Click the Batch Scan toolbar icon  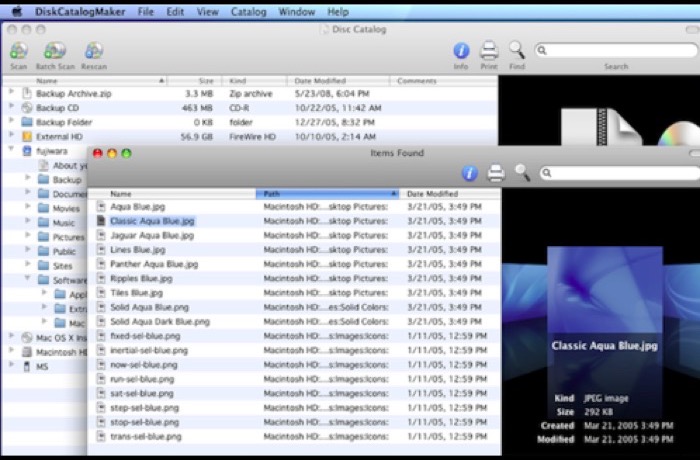(55, 51)
